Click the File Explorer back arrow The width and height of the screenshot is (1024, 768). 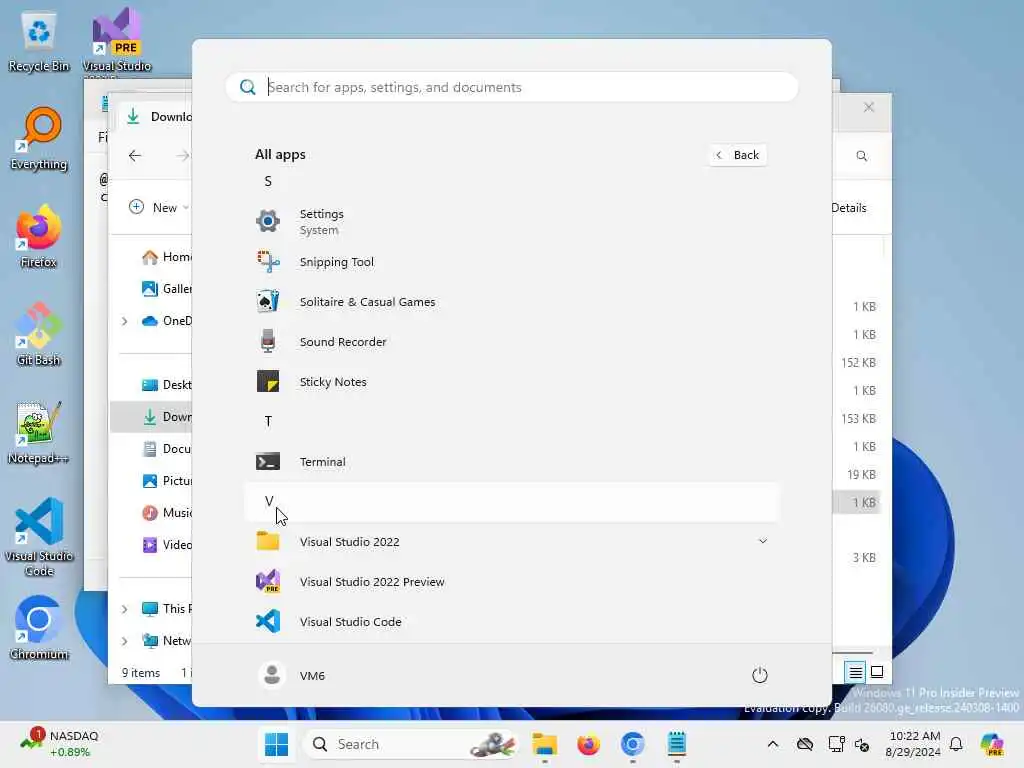coord(135,155)
